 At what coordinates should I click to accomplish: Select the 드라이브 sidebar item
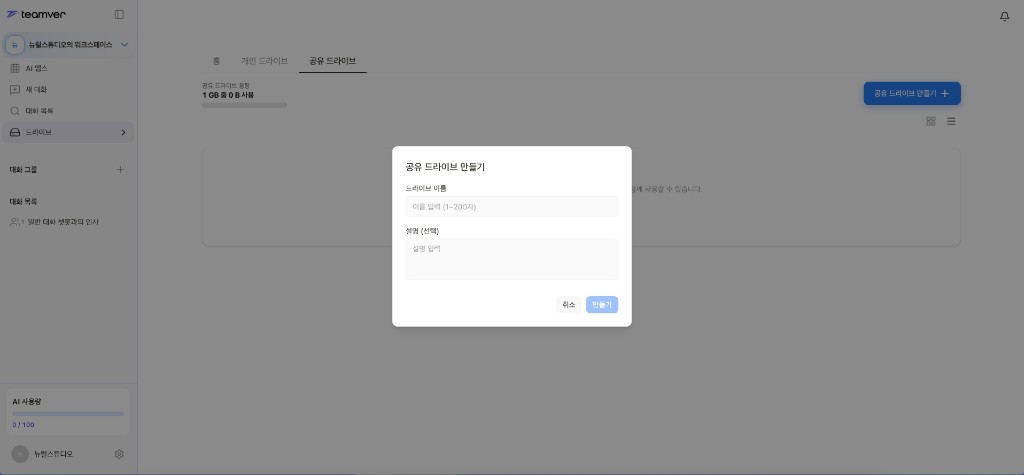pyautogui.click(x=68, y=133)
